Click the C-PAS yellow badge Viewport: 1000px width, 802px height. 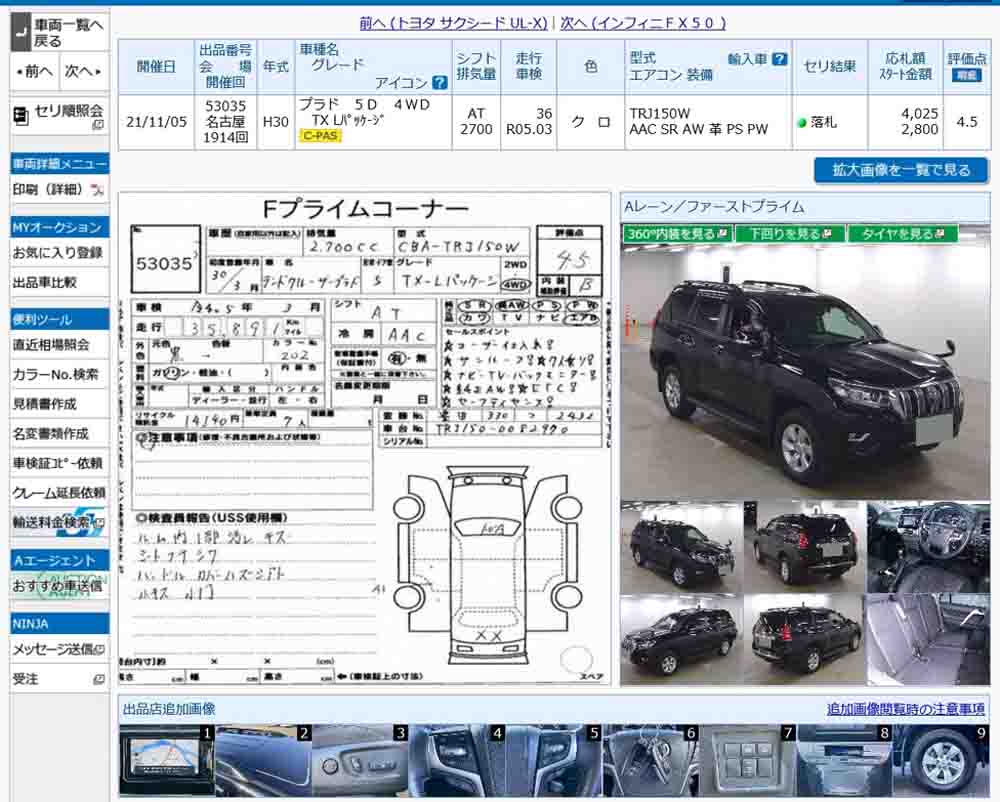point(320,136)
